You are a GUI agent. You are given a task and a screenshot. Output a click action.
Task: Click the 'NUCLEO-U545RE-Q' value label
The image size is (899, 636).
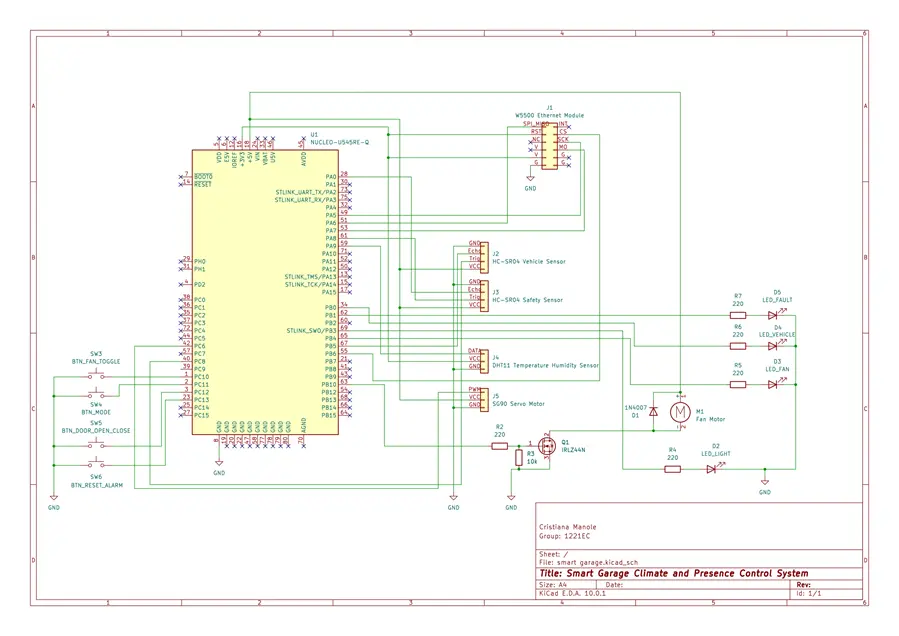click(339, 142)
